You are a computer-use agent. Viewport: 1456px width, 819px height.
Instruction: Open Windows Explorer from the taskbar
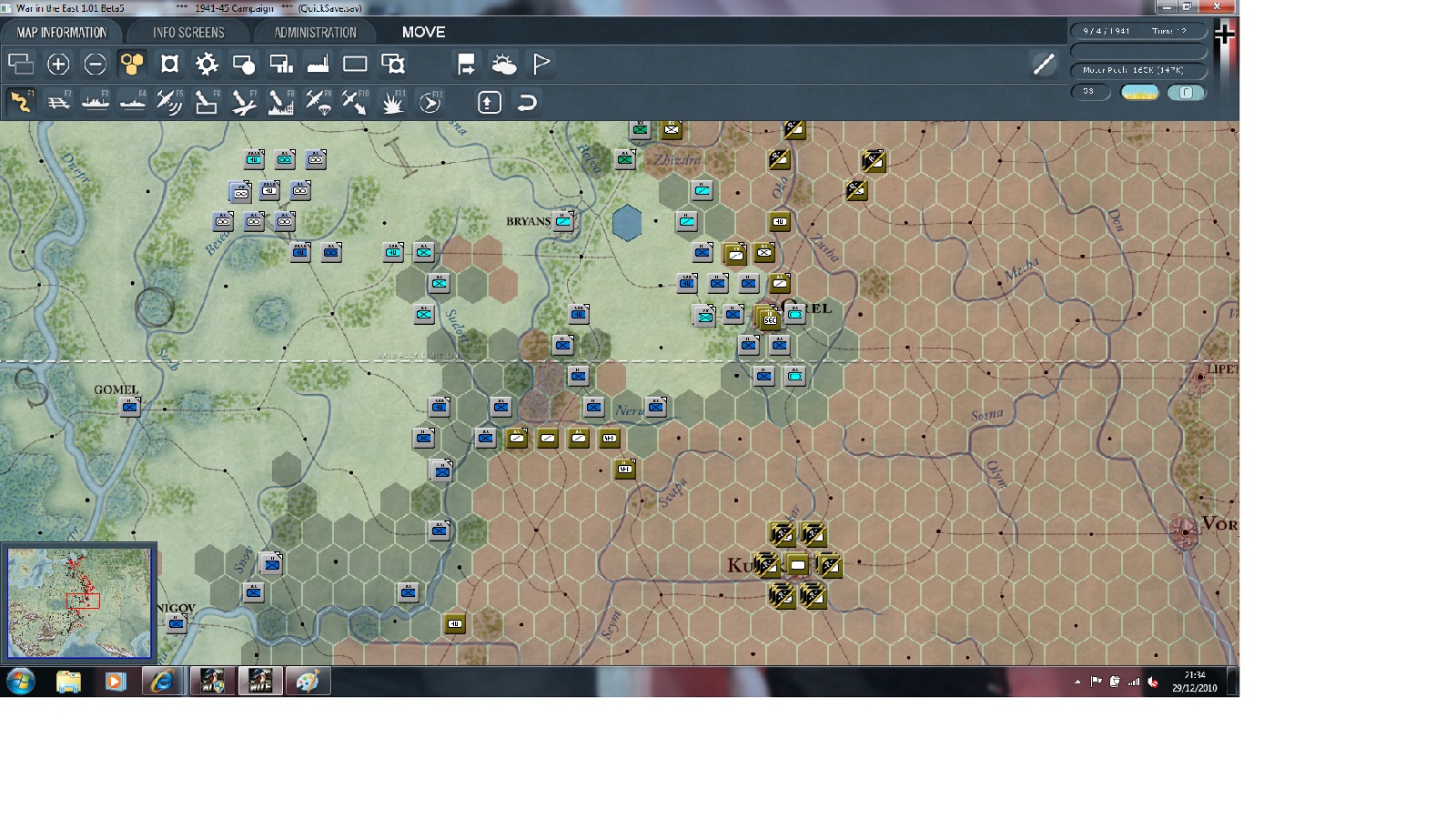coord(68,681)
